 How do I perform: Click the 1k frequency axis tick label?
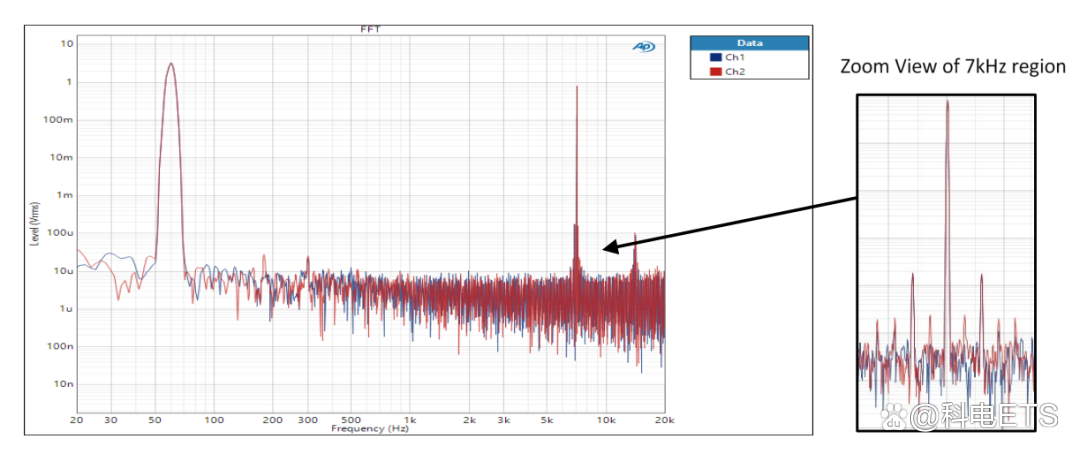(x=410, y=420)
